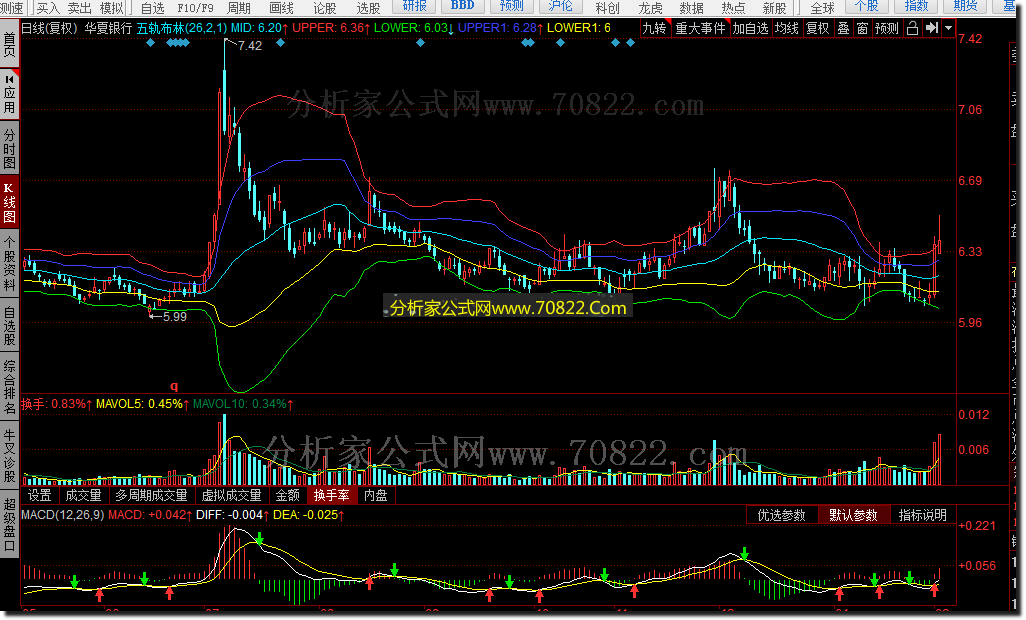Click the 5.99 low price marker
Image resolution: width=1026 pixels, height=620 pixels.
pyautogui.click(x=174, y=317)
